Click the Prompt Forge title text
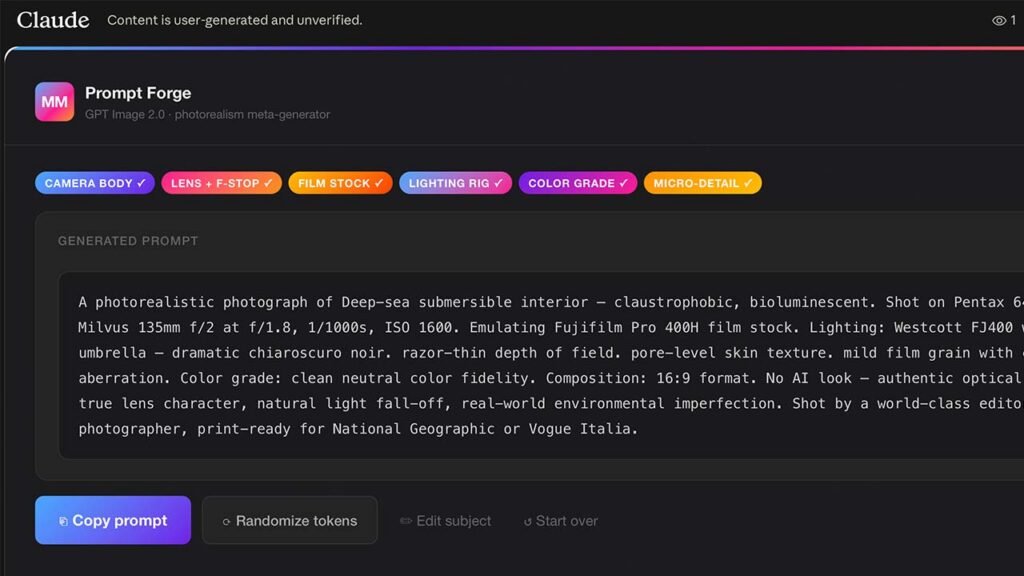The height and width of the screenshot is (576, 1024). (138, 93)
